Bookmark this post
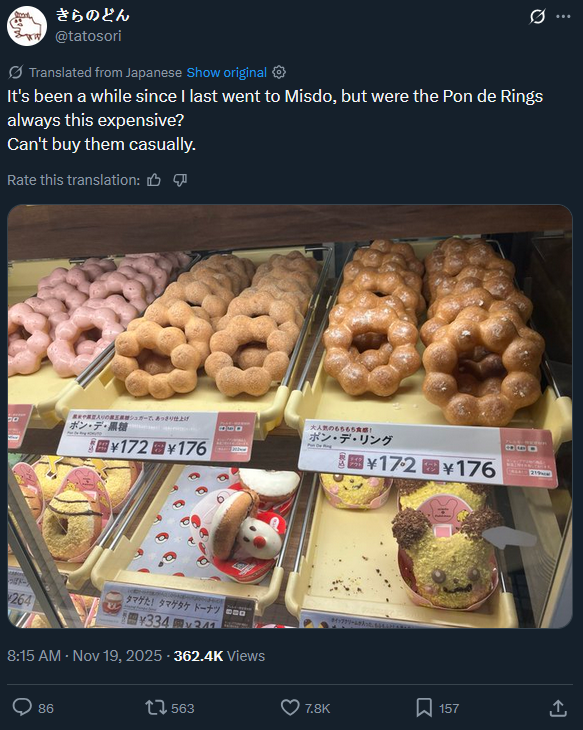 tap(424, 708)
